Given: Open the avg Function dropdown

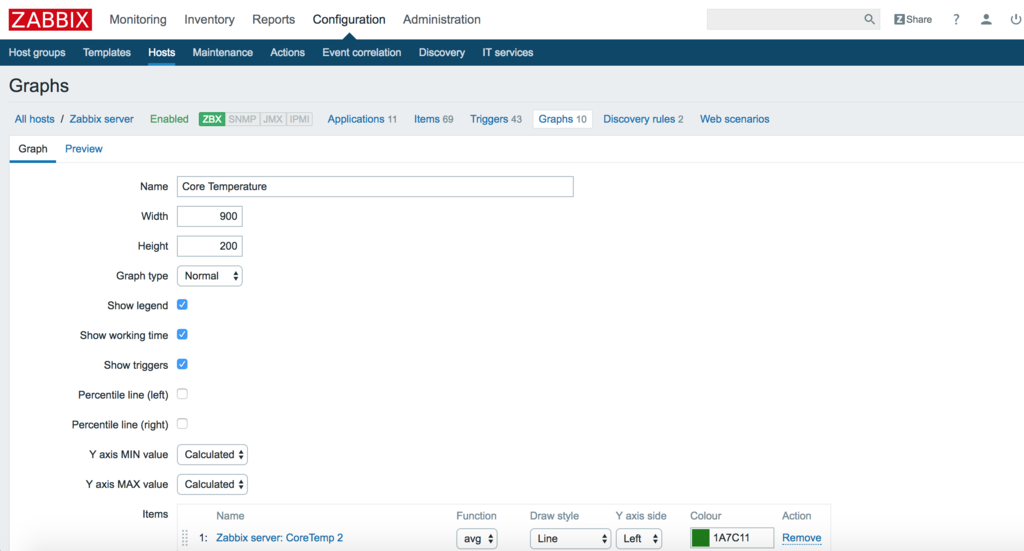Looking at the screenshot, I should [477, 539].
